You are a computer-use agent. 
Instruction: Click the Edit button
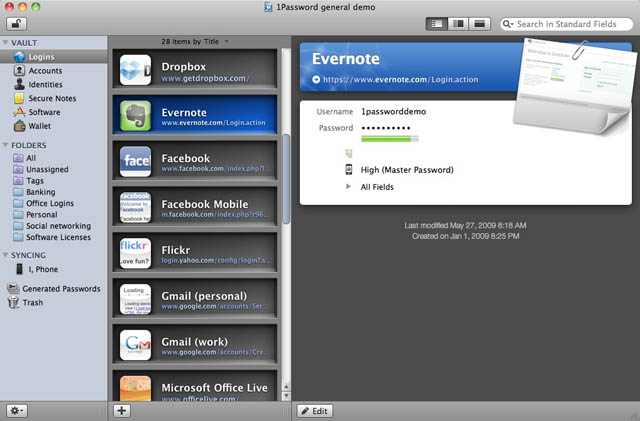click(315, 411)
